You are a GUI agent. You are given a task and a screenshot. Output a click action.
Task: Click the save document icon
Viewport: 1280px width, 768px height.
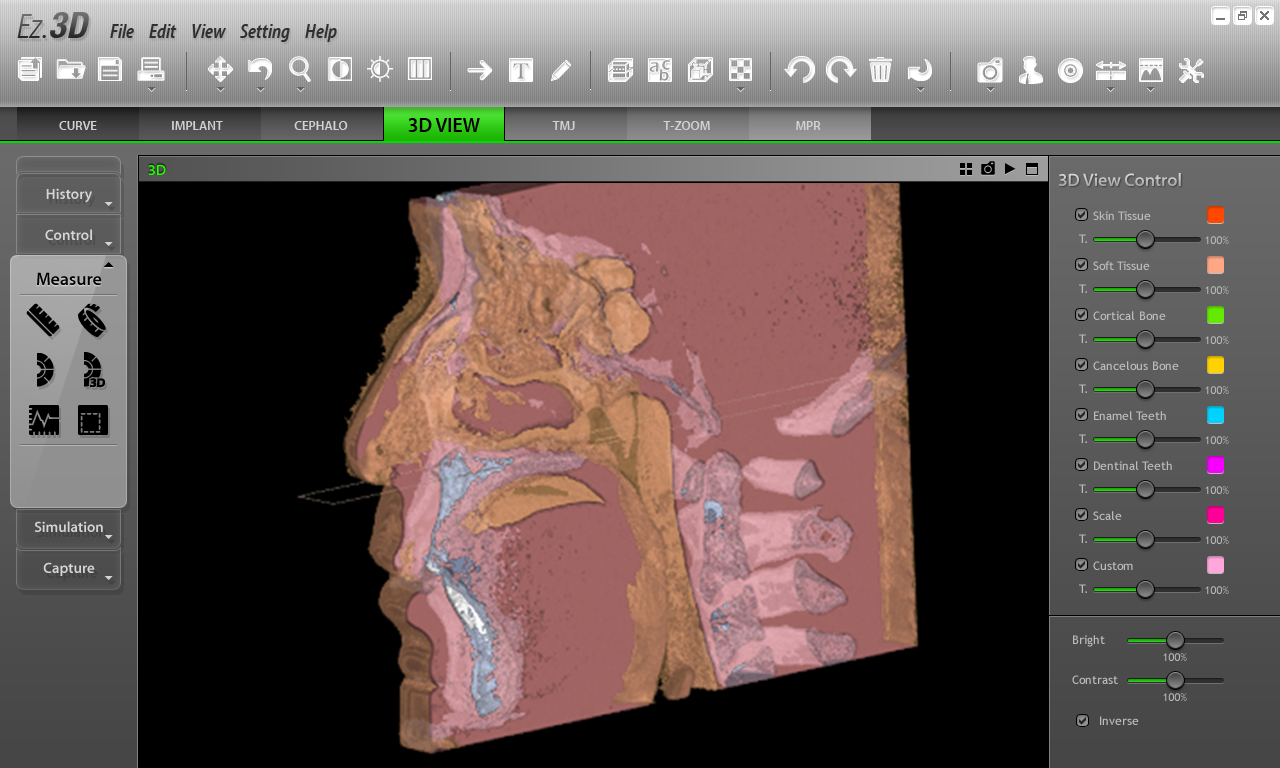(x=110, y=69)
